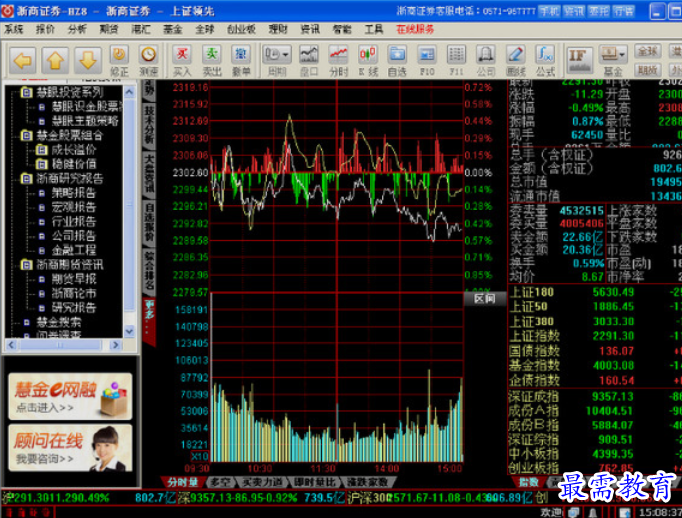The image size is (682, 518).
Task: Open 金融工程 in the tree
Action: 74,250
